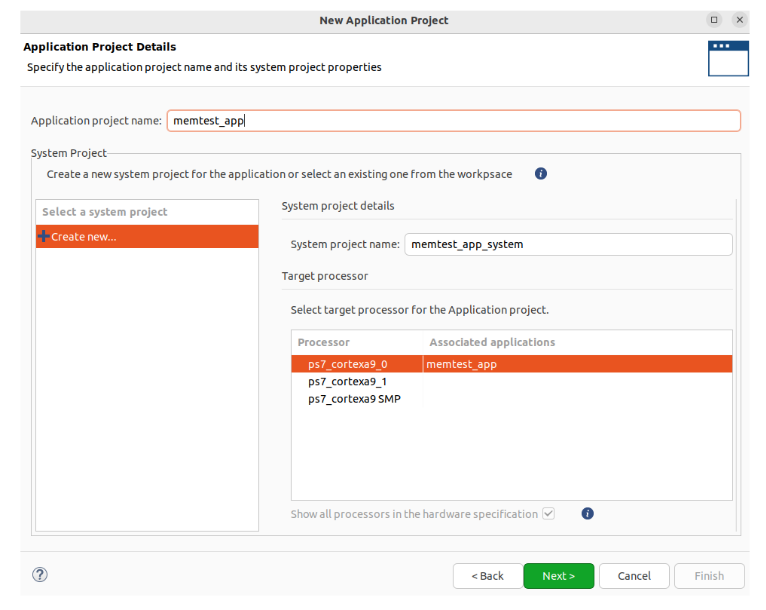Viewport: 766px width, 610px height.
Task: Select ps7_cortexa9_0 processor row
Action: [511, 364]
